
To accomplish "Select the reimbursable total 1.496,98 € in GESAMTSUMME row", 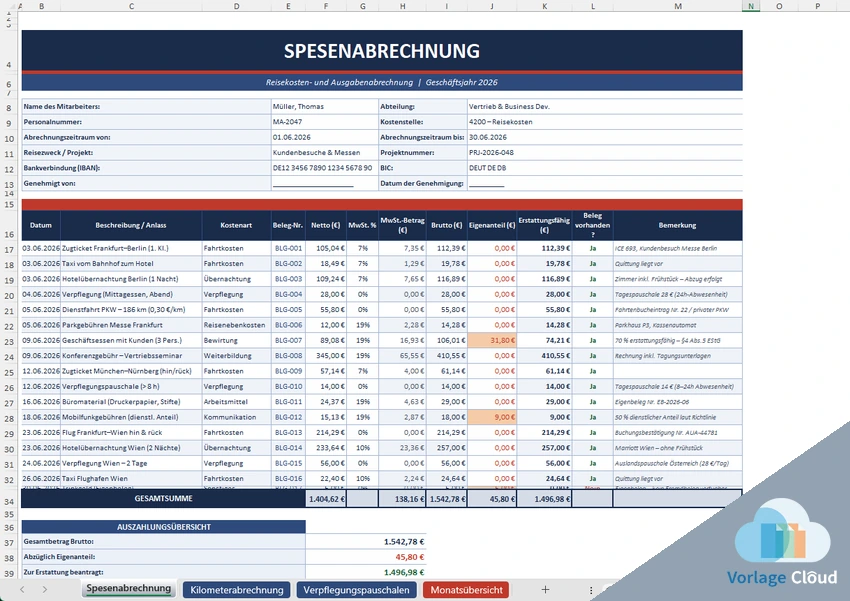I will (x=544, y=499).
